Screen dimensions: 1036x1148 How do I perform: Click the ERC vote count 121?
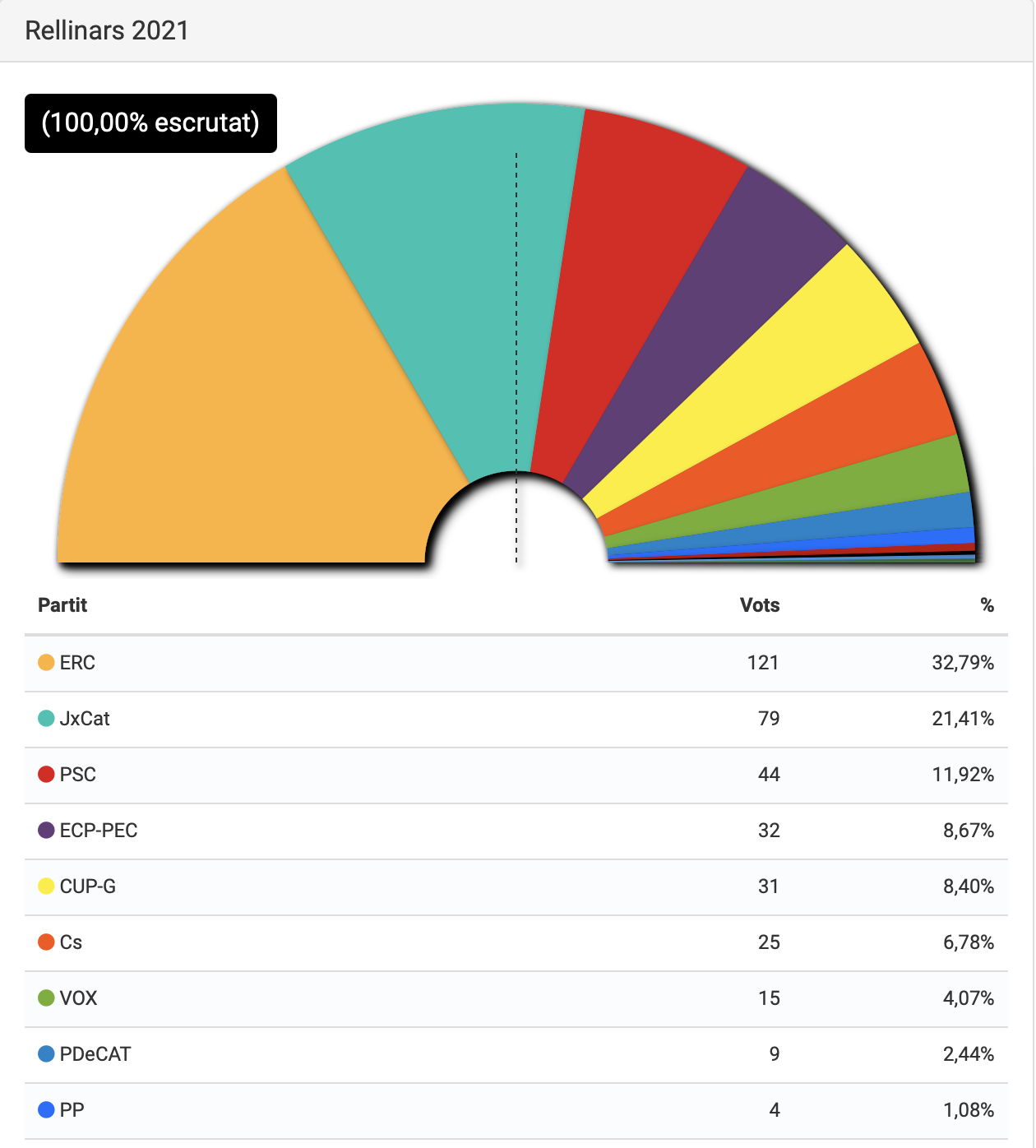click(762, 663)
